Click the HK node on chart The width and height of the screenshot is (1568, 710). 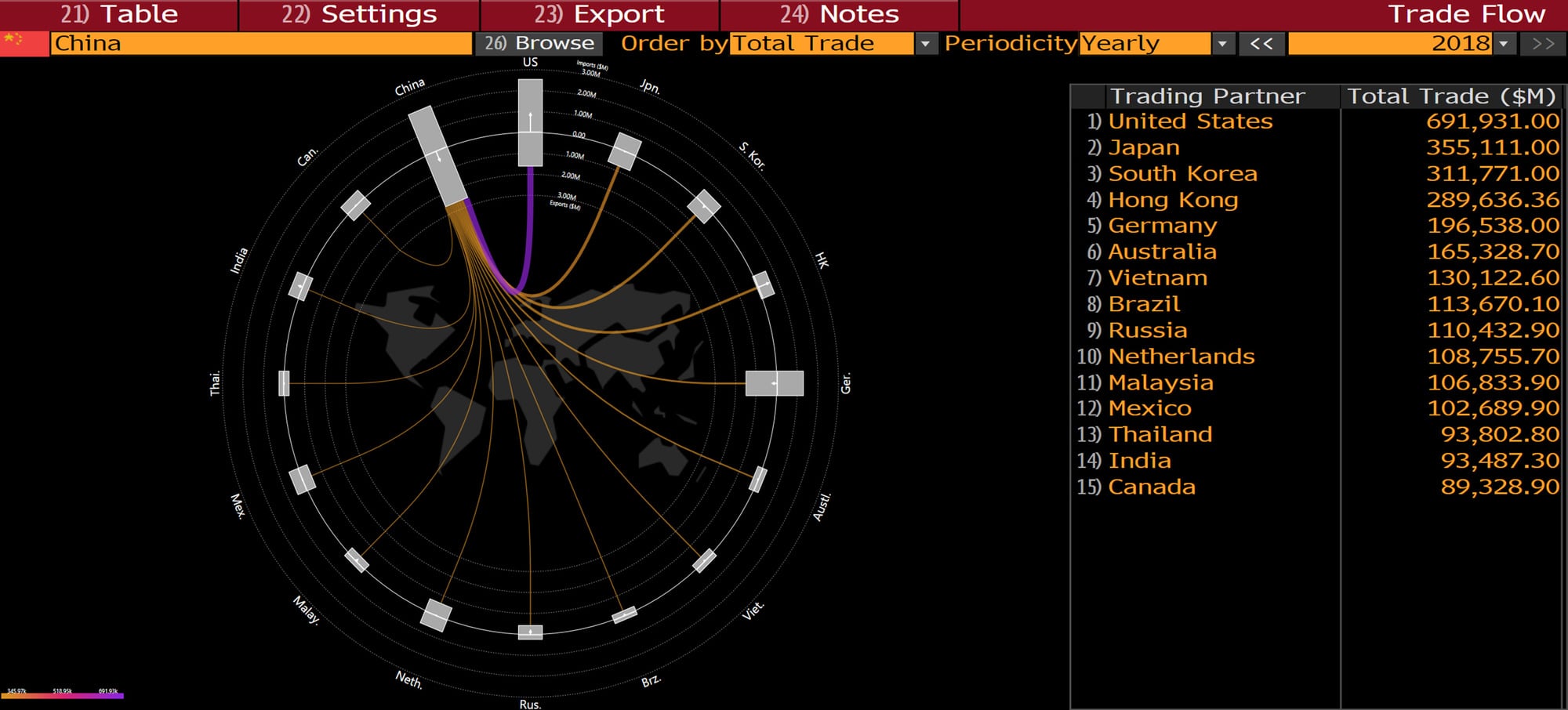763,285
